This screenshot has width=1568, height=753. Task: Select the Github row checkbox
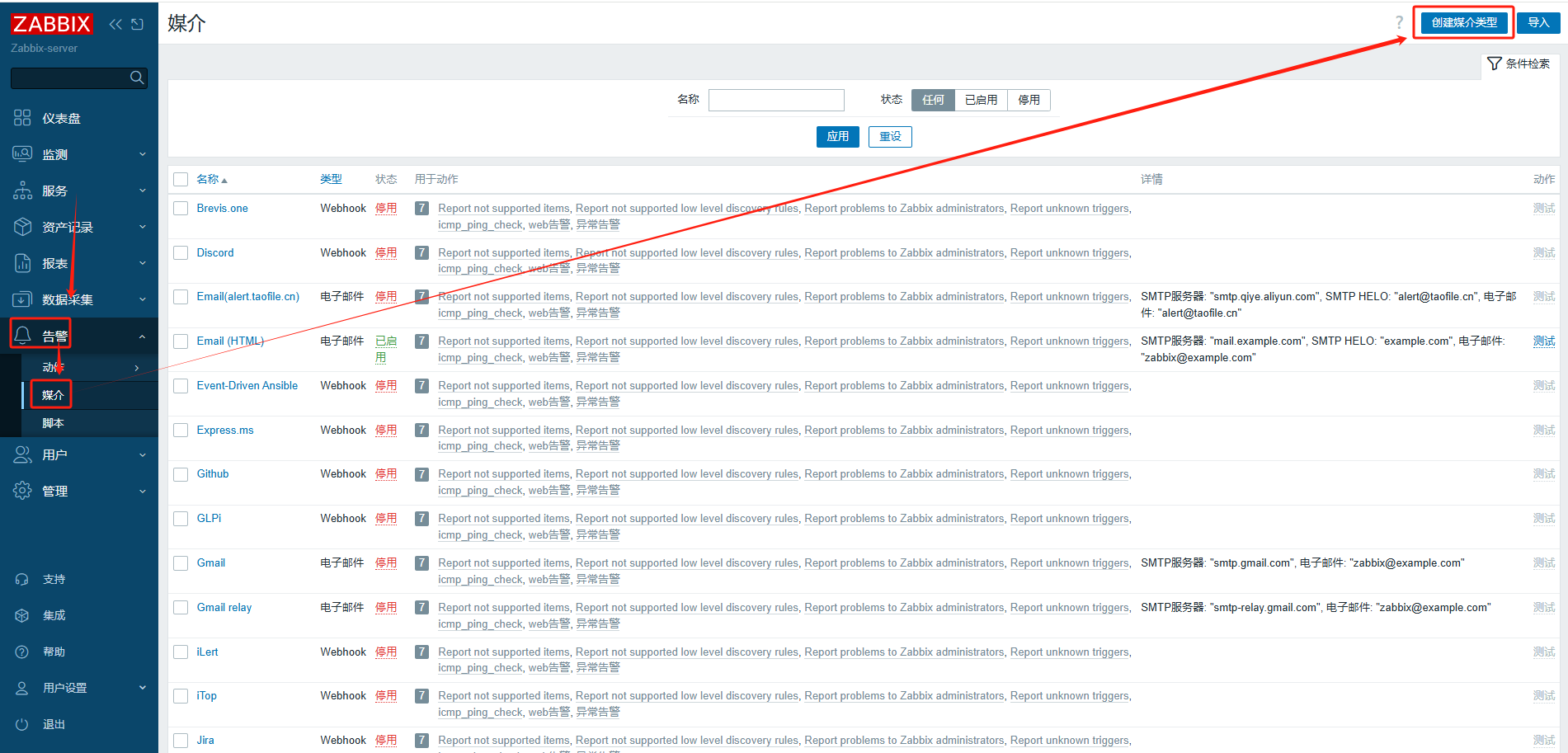[x=181, y=474]
